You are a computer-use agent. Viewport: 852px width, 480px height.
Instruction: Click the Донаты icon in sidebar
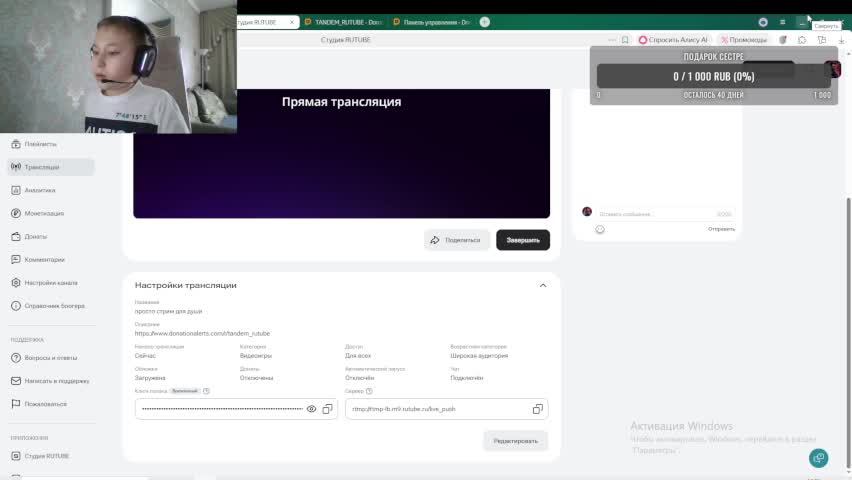coord(16,236)
